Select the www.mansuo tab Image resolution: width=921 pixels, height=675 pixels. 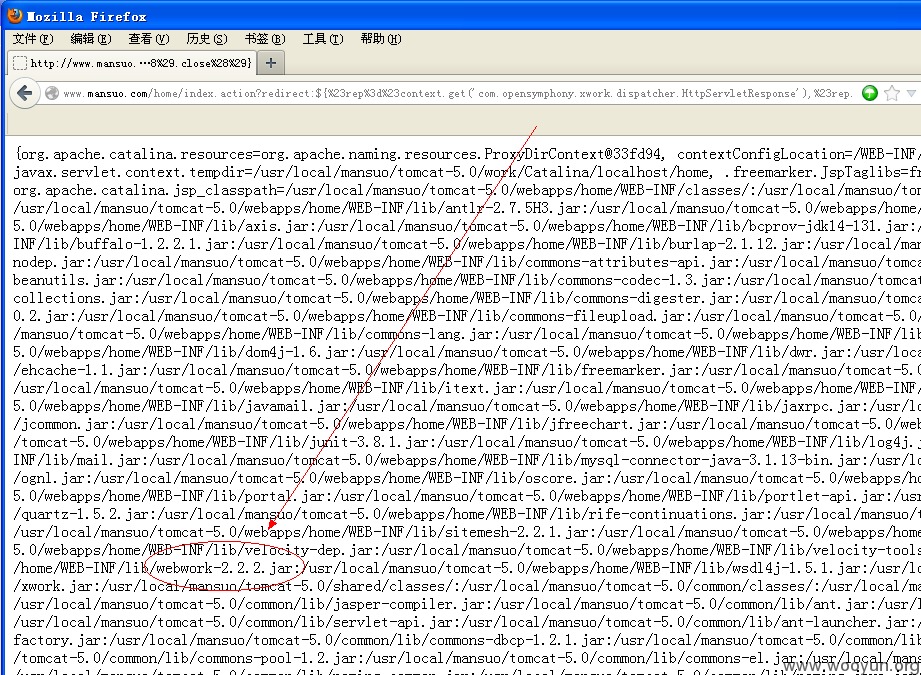point(133,63)
